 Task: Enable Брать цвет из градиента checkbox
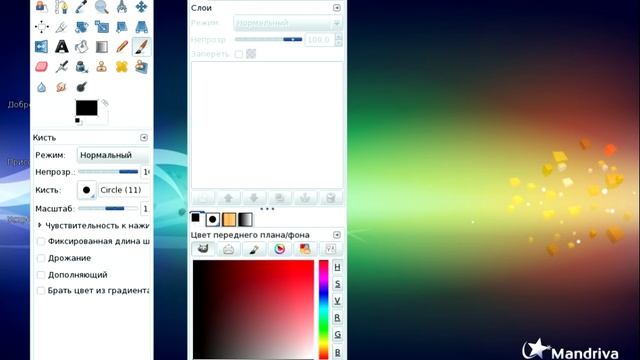41,291
